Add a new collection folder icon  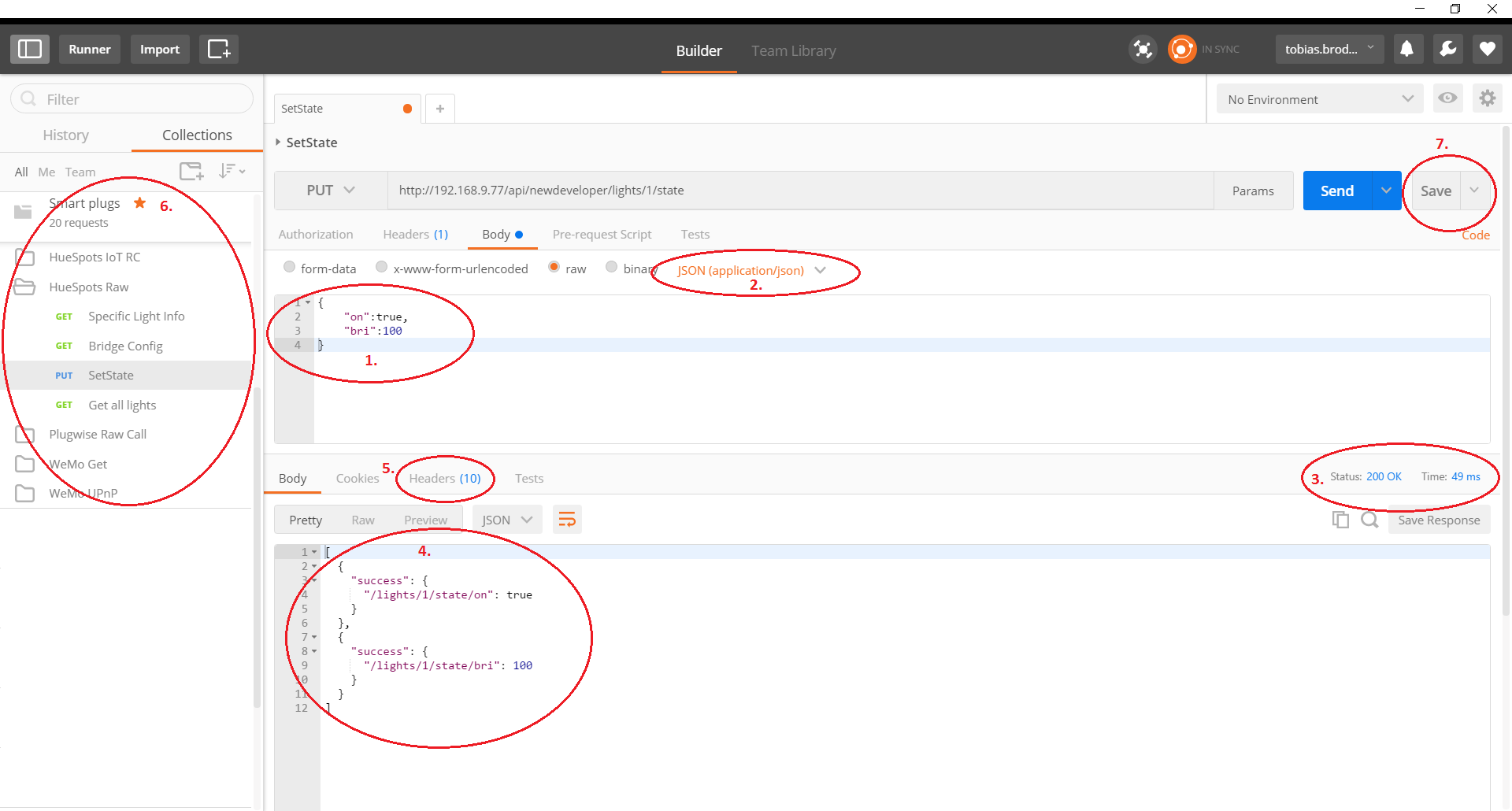(191, 171)
